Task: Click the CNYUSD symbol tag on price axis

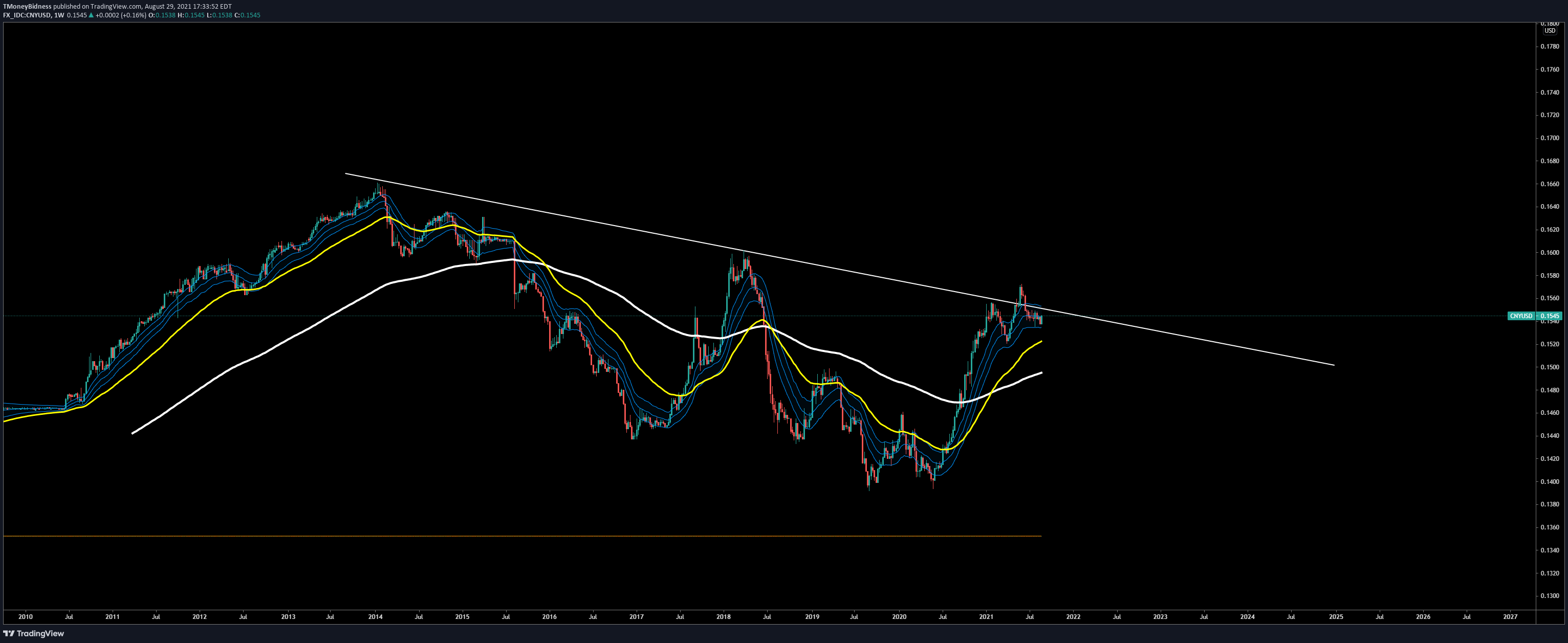Action: tap(1520, 316)
